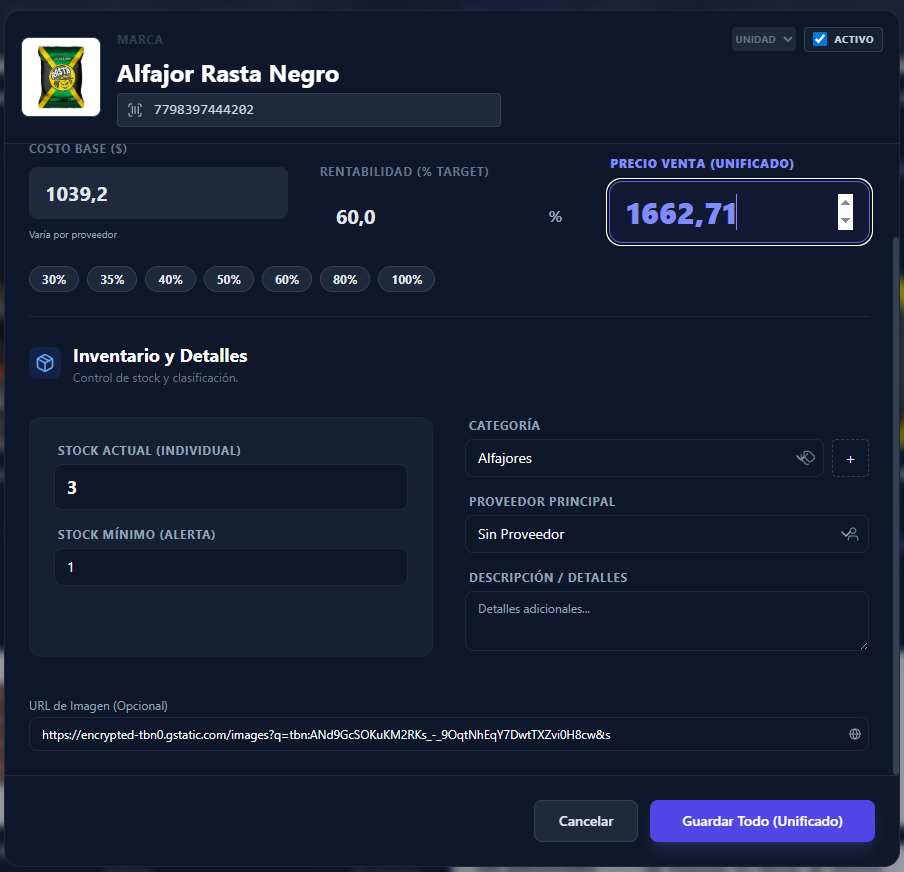This screenshot has height=872, width=904.
Task: Click the supplier person icon in Proveedor Principal
Action: [850, 534]
